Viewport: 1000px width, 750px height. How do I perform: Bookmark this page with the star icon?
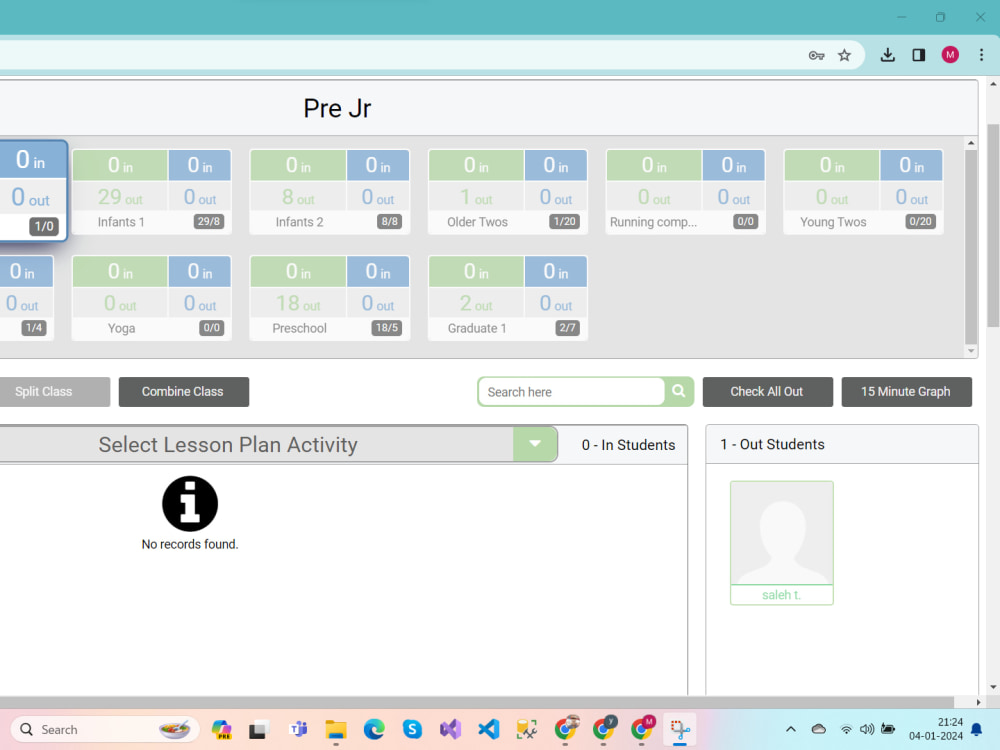[x=844, y=55]
